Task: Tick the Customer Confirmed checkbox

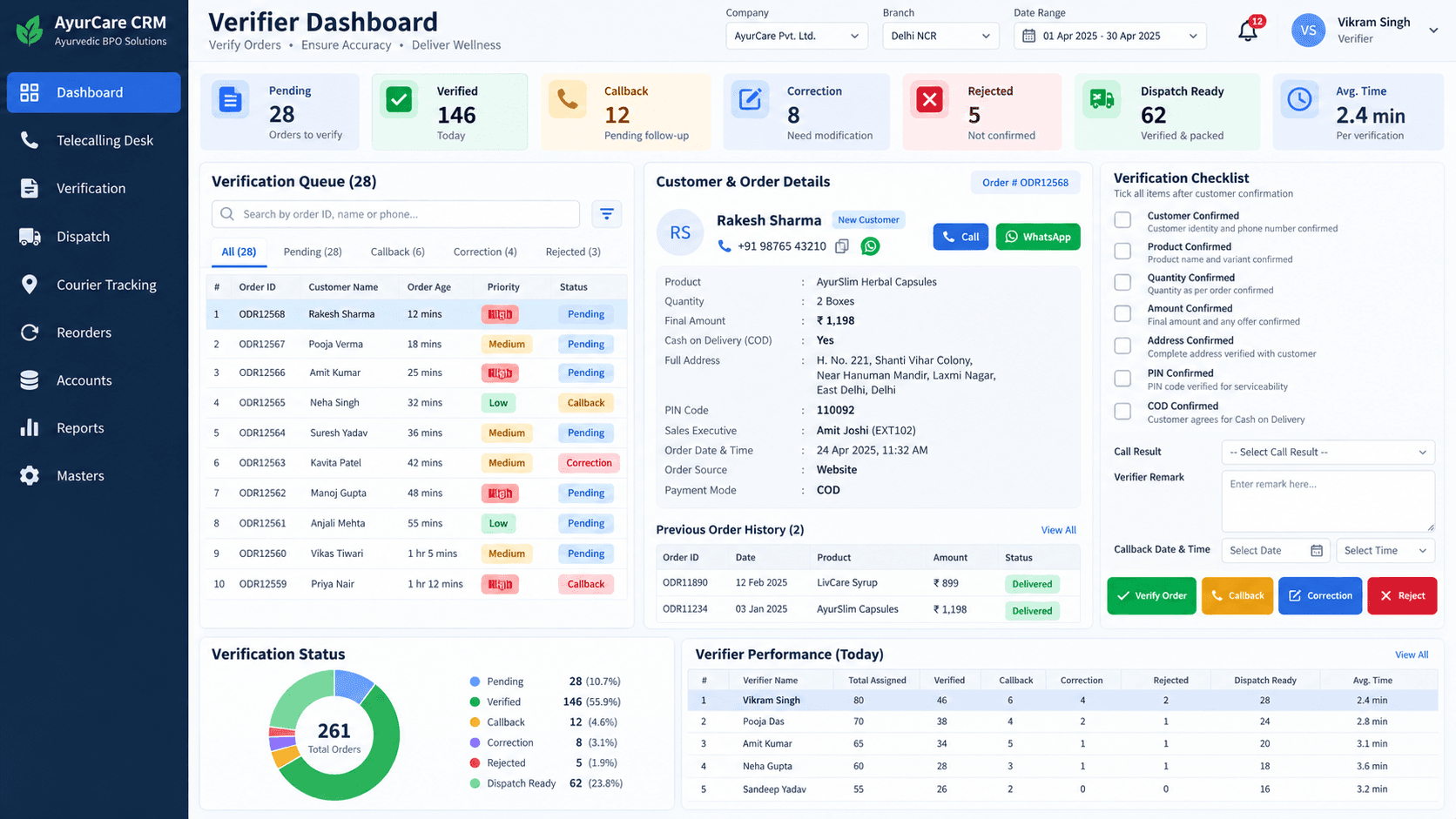Action: point(1123,220)
